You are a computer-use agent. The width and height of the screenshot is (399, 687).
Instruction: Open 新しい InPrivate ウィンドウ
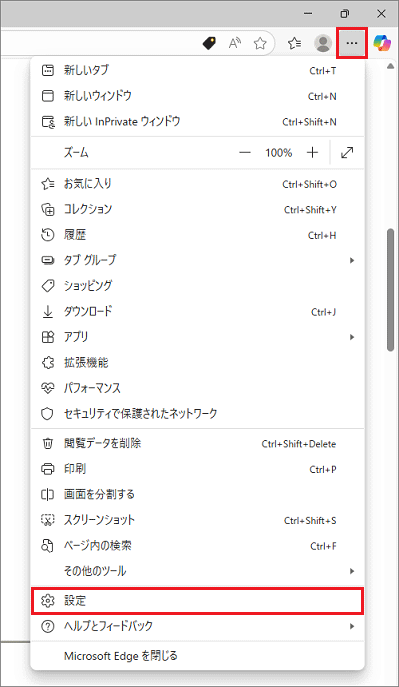click(x=198, y=121)
